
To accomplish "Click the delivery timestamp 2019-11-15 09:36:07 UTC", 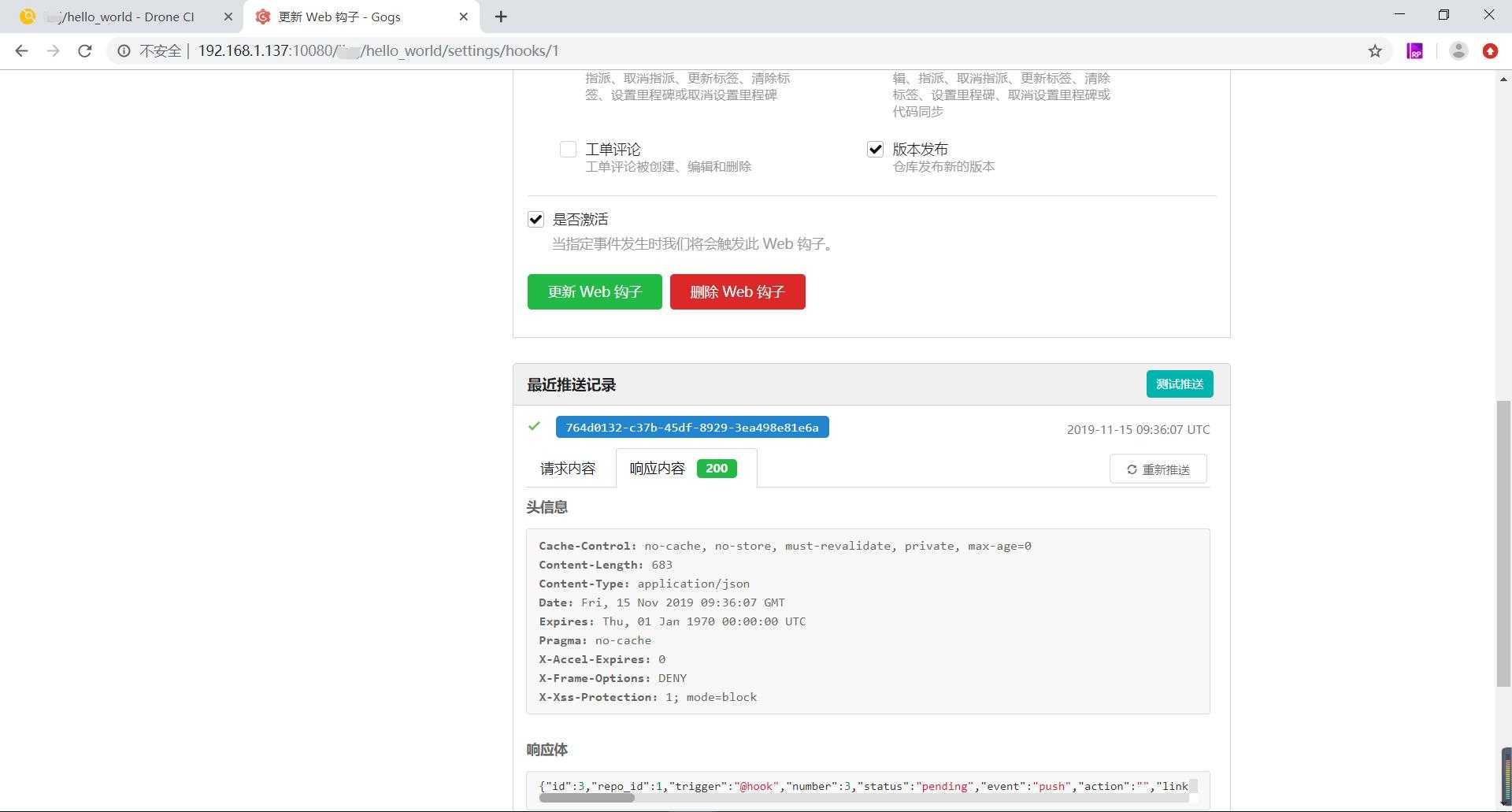I will tap(1138, 429).
